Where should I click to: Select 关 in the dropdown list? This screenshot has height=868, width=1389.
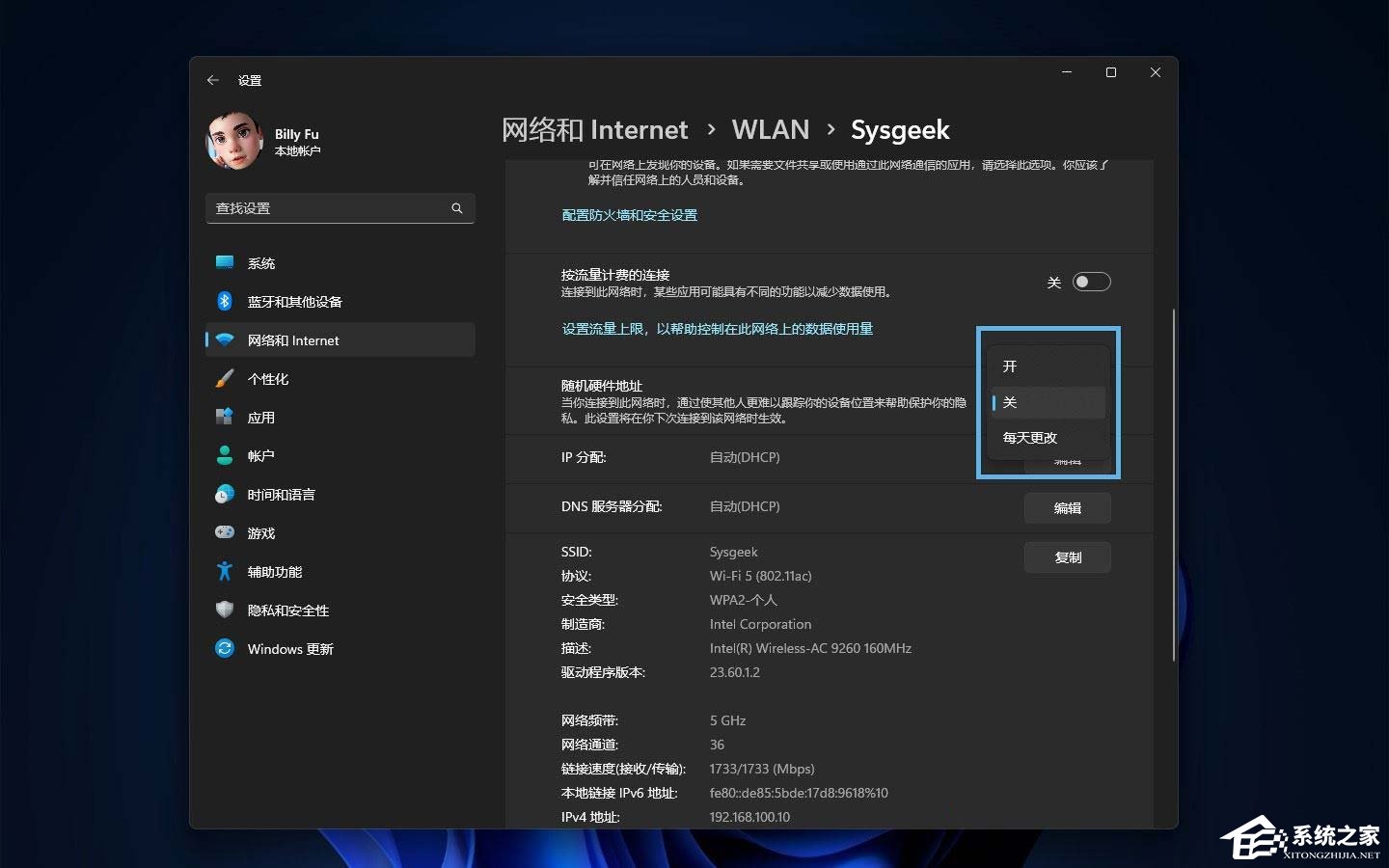[x=1010, y=402]
